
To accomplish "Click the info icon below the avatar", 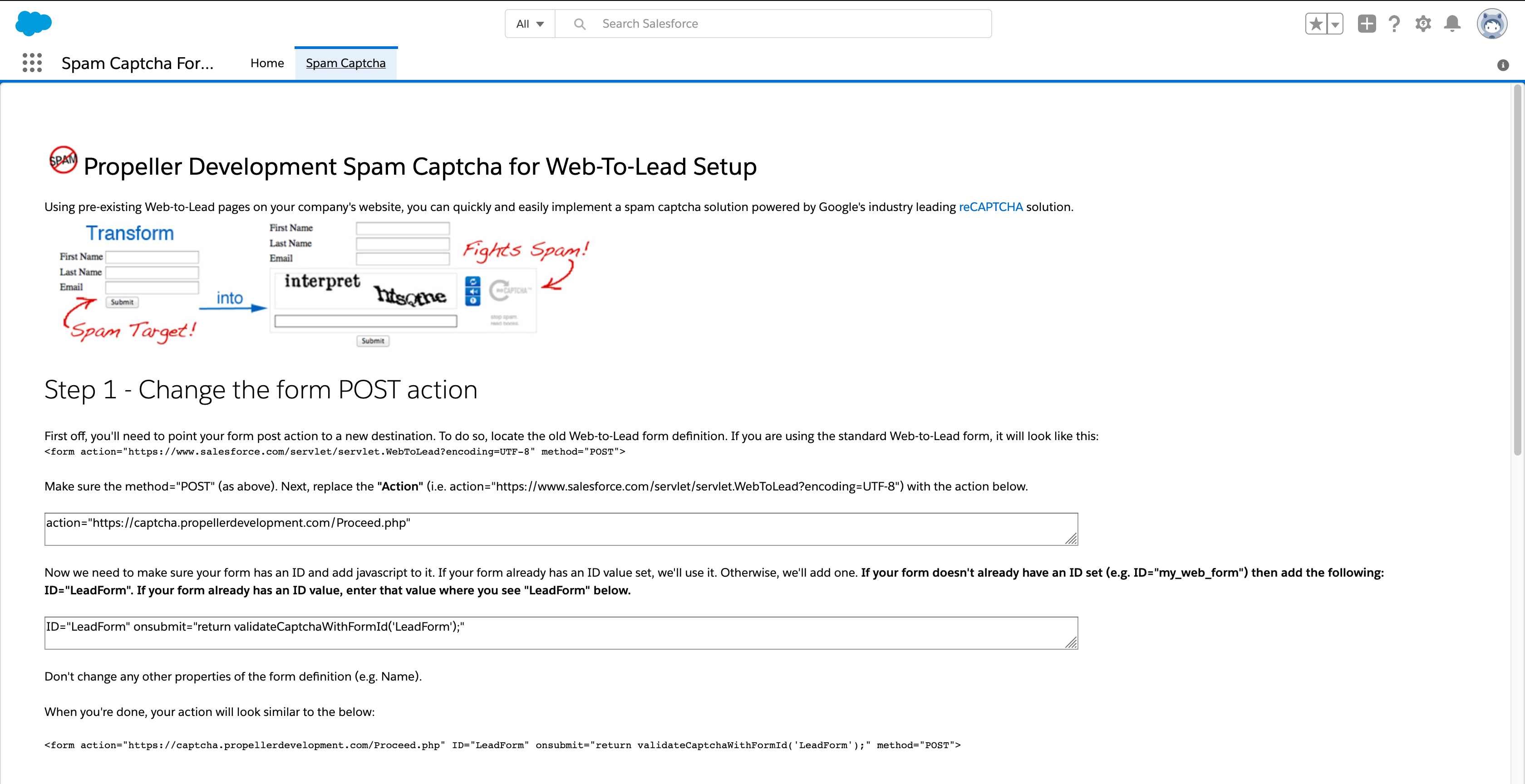I will 1503,65.
